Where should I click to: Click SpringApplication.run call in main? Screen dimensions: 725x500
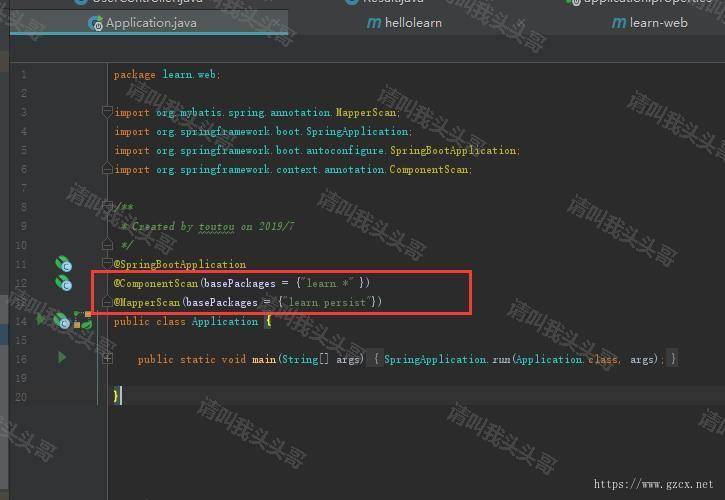pos(448,359)
